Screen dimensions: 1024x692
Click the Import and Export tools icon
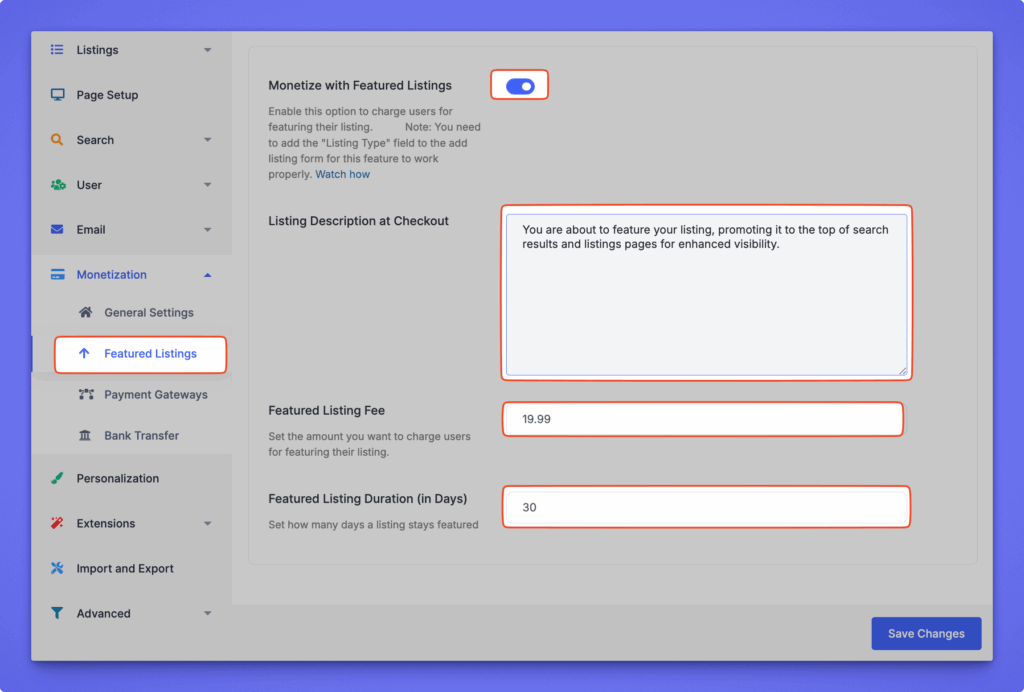click(57, 569)
